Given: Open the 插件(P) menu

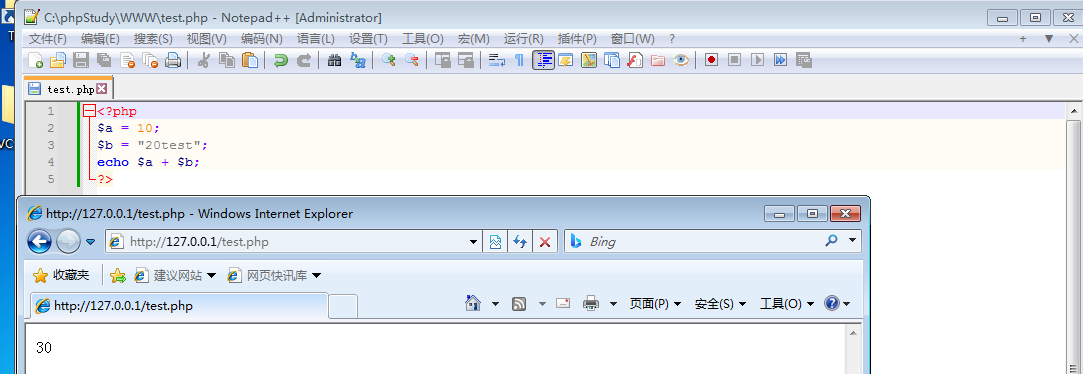Looking at the screenshot, I should [577, 39].
